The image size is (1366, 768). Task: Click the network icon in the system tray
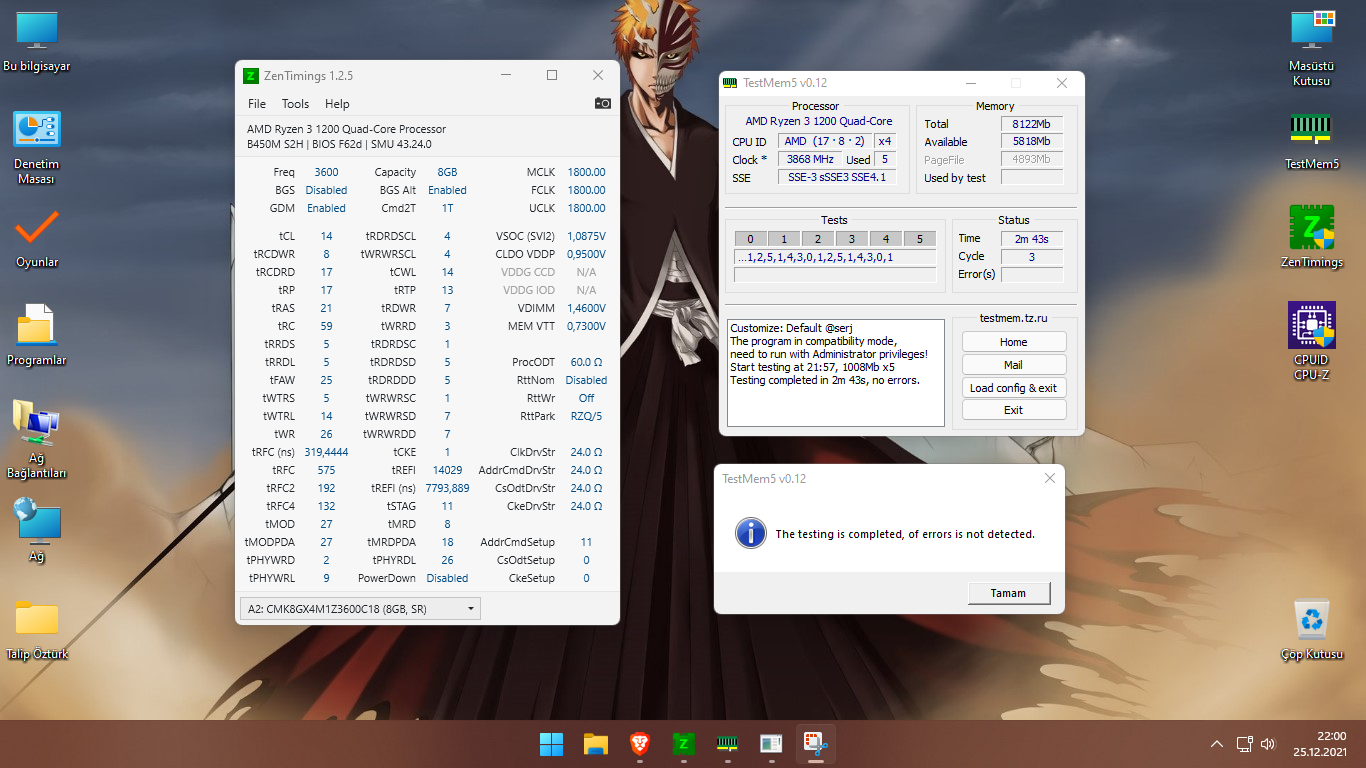1245,744
